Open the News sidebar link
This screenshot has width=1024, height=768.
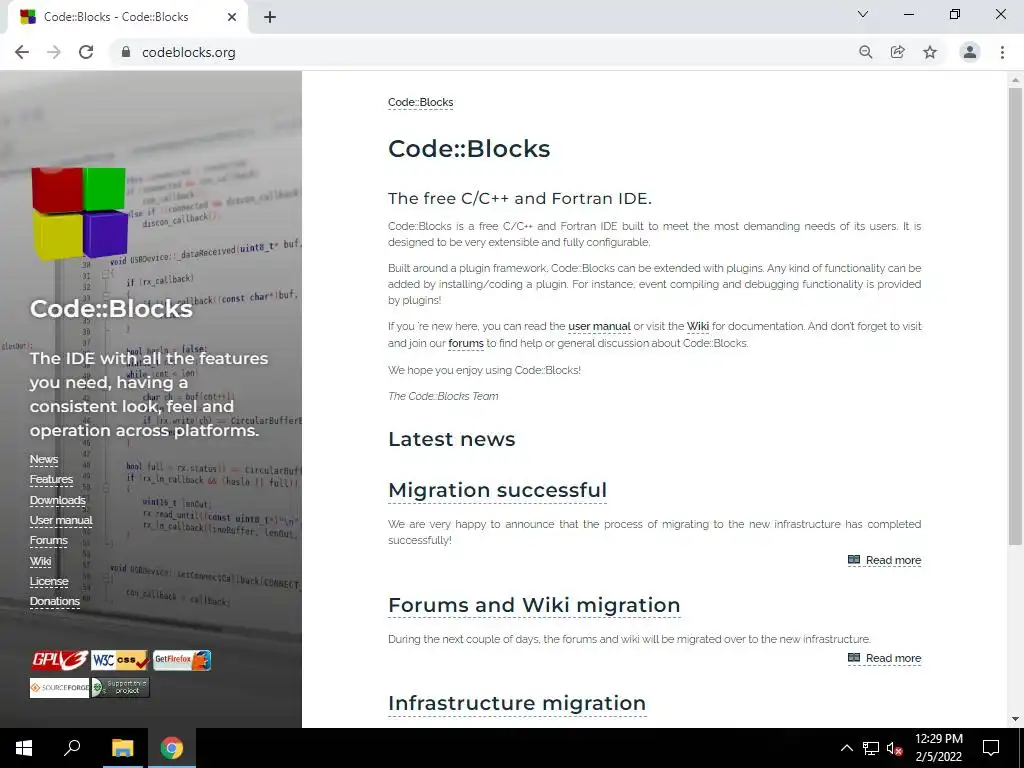pos(44,460)
